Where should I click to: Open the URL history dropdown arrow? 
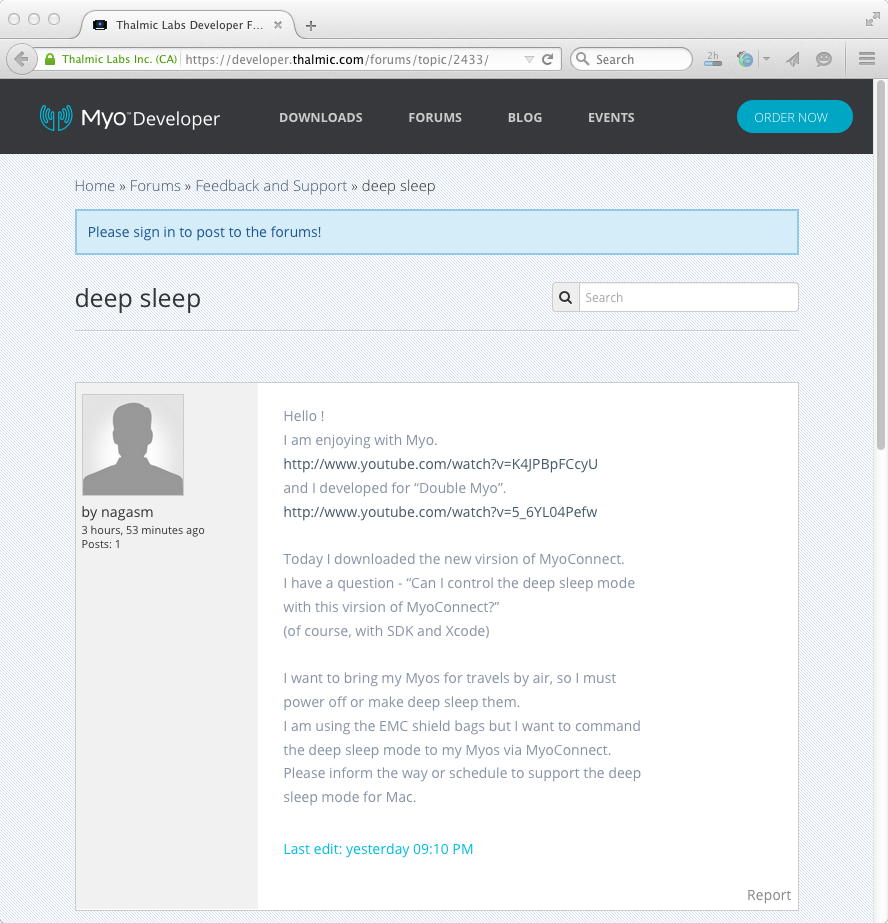529,59
